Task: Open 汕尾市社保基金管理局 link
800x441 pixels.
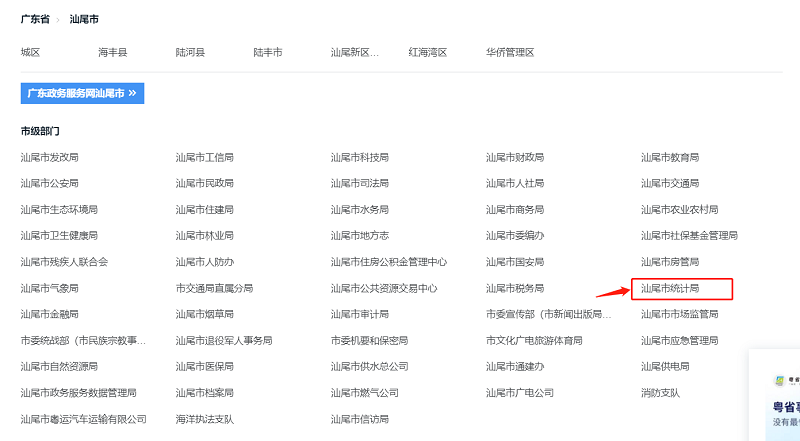Action: click(x=689, y=235)
